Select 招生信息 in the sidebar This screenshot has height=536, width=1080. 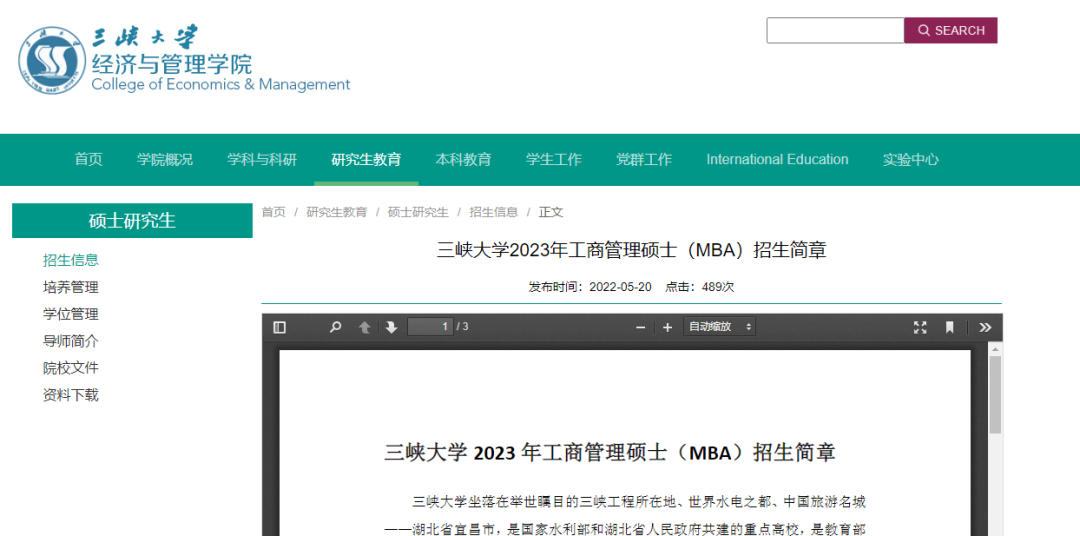tap(70, 260)
